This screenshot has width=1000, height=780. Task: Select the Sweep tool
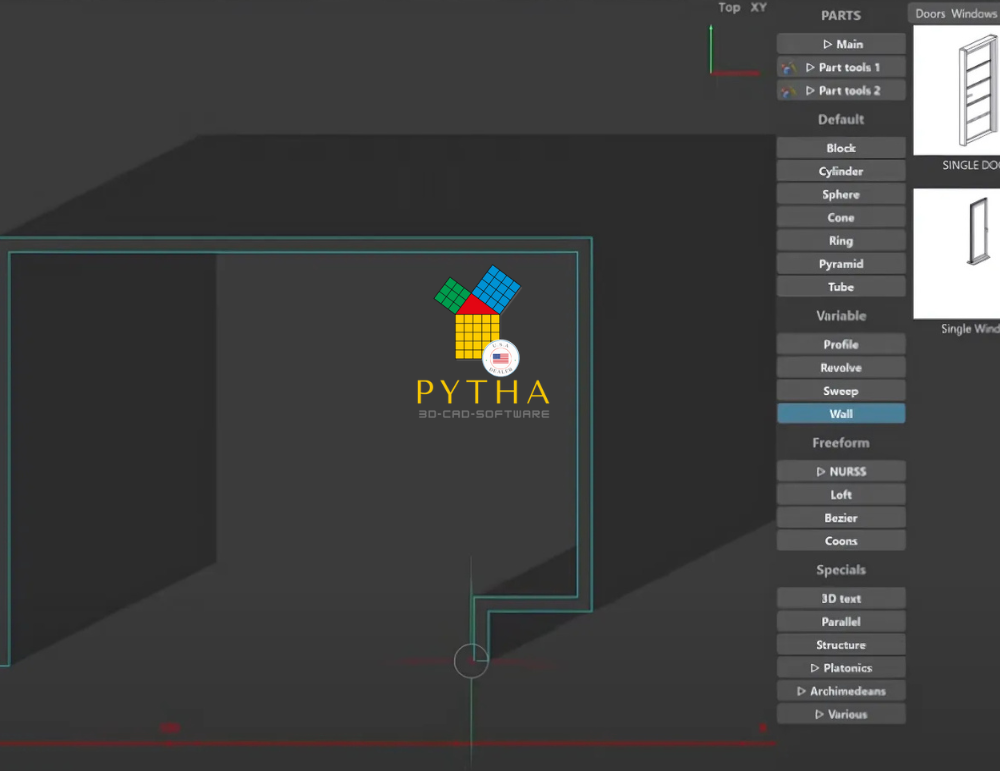click(x=840, y=390)
